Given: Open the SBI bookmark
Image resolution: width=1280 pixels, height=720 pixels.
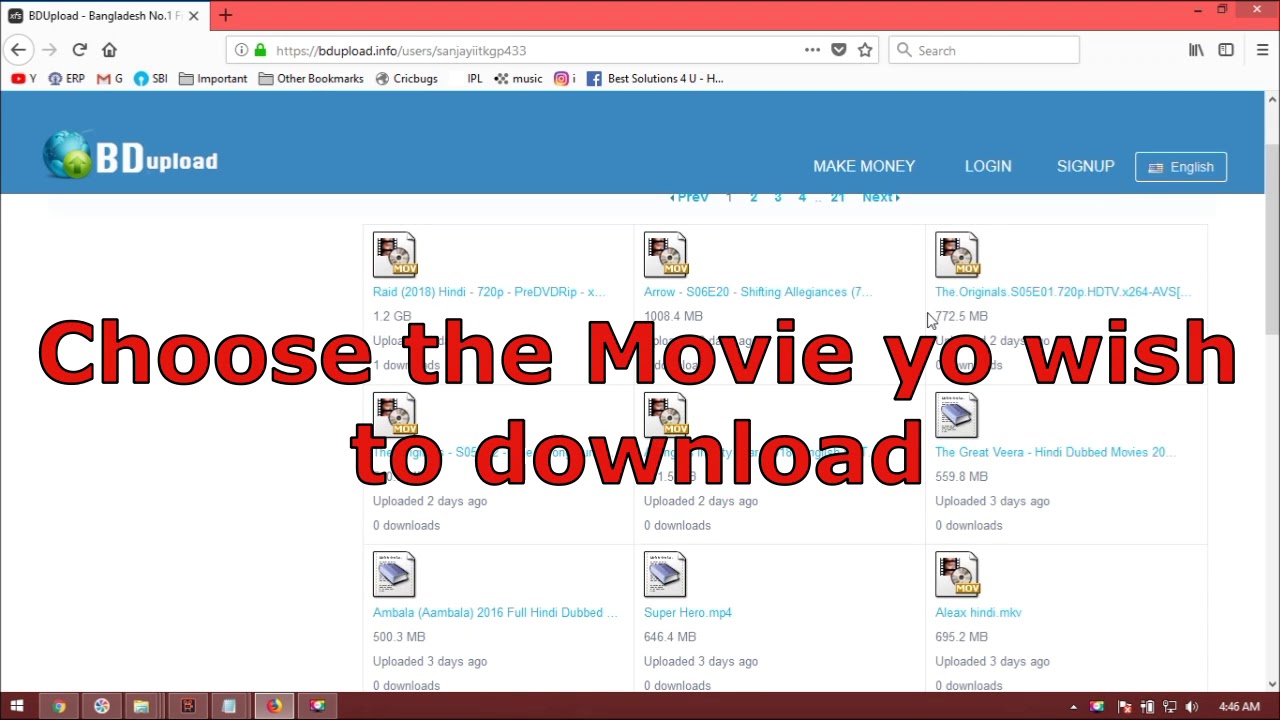Looking at the screenshot, I should click(x=151, y=78).
